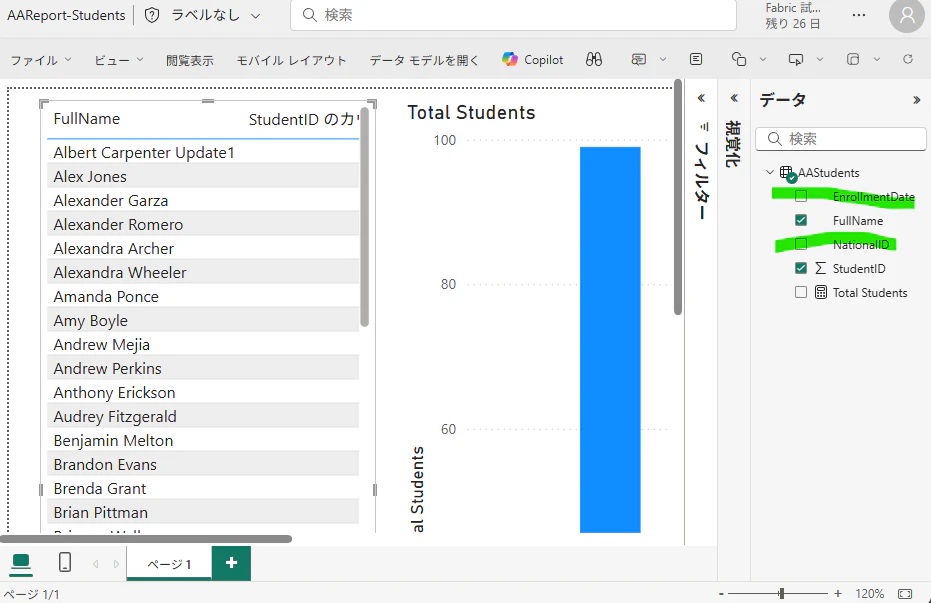Switch to mobile layout view icon
931x603 pixels.
click(65, 562)
